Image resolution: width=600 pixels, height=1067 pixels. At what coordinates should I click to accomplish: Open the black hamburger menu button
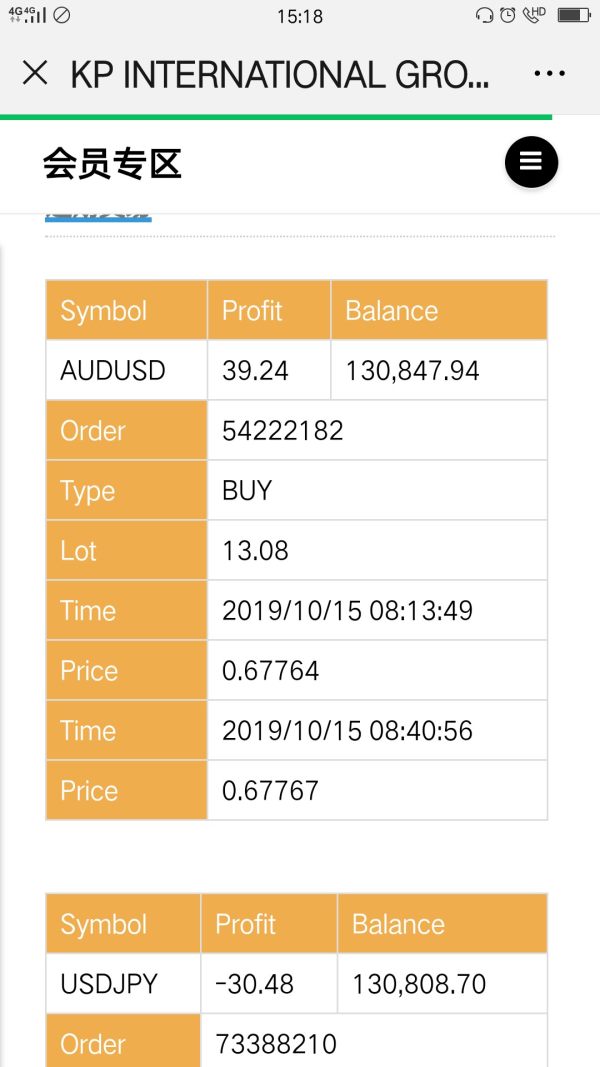tap(531, 162)
